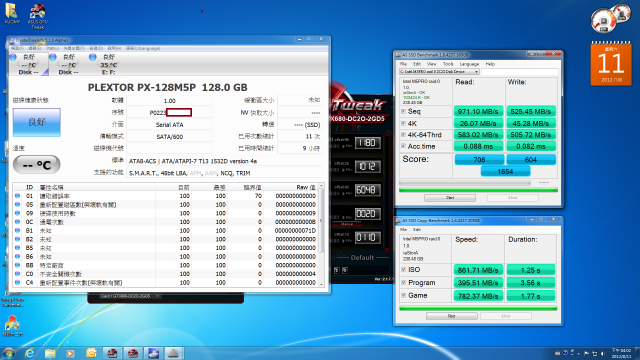Screen dimensions: 640x360
Task: Click the status dot for attribute B1
Action: (17, 231)
